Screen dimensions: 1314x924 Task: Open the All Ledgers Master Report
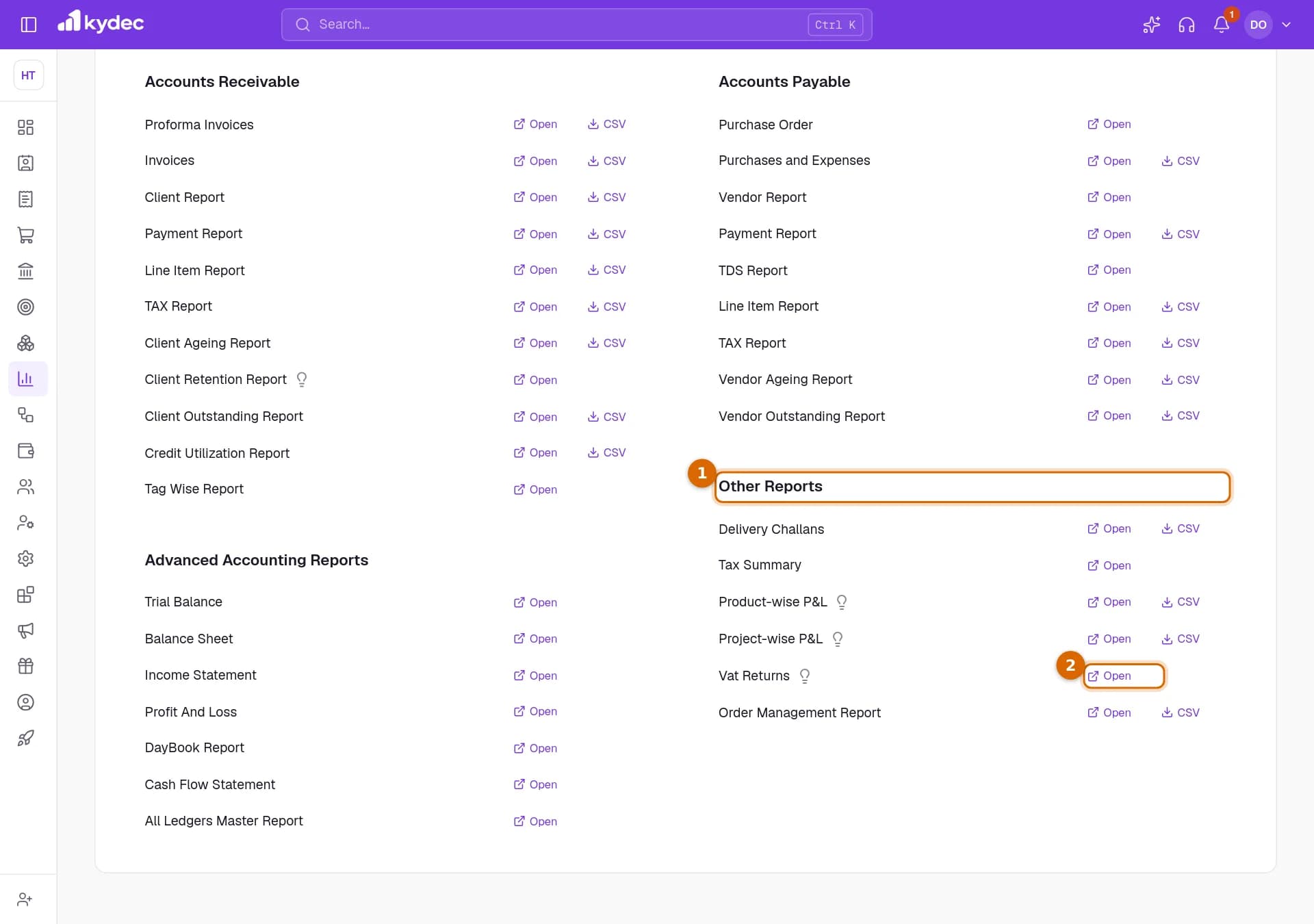pos(535,821)
